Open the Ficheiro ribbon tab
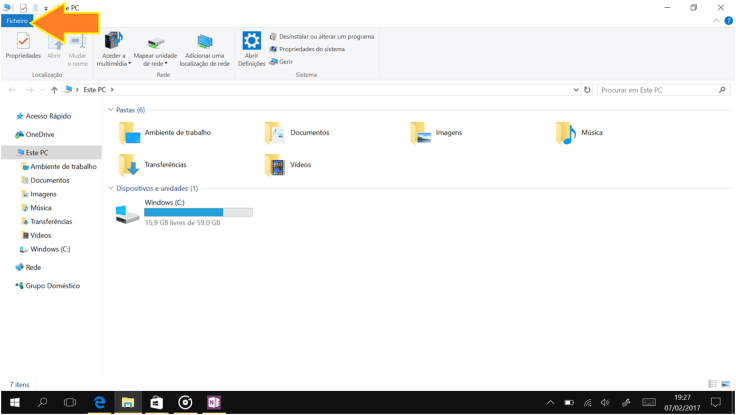Image resolution: width=736 pixels, height=415 pixels. 17,20
